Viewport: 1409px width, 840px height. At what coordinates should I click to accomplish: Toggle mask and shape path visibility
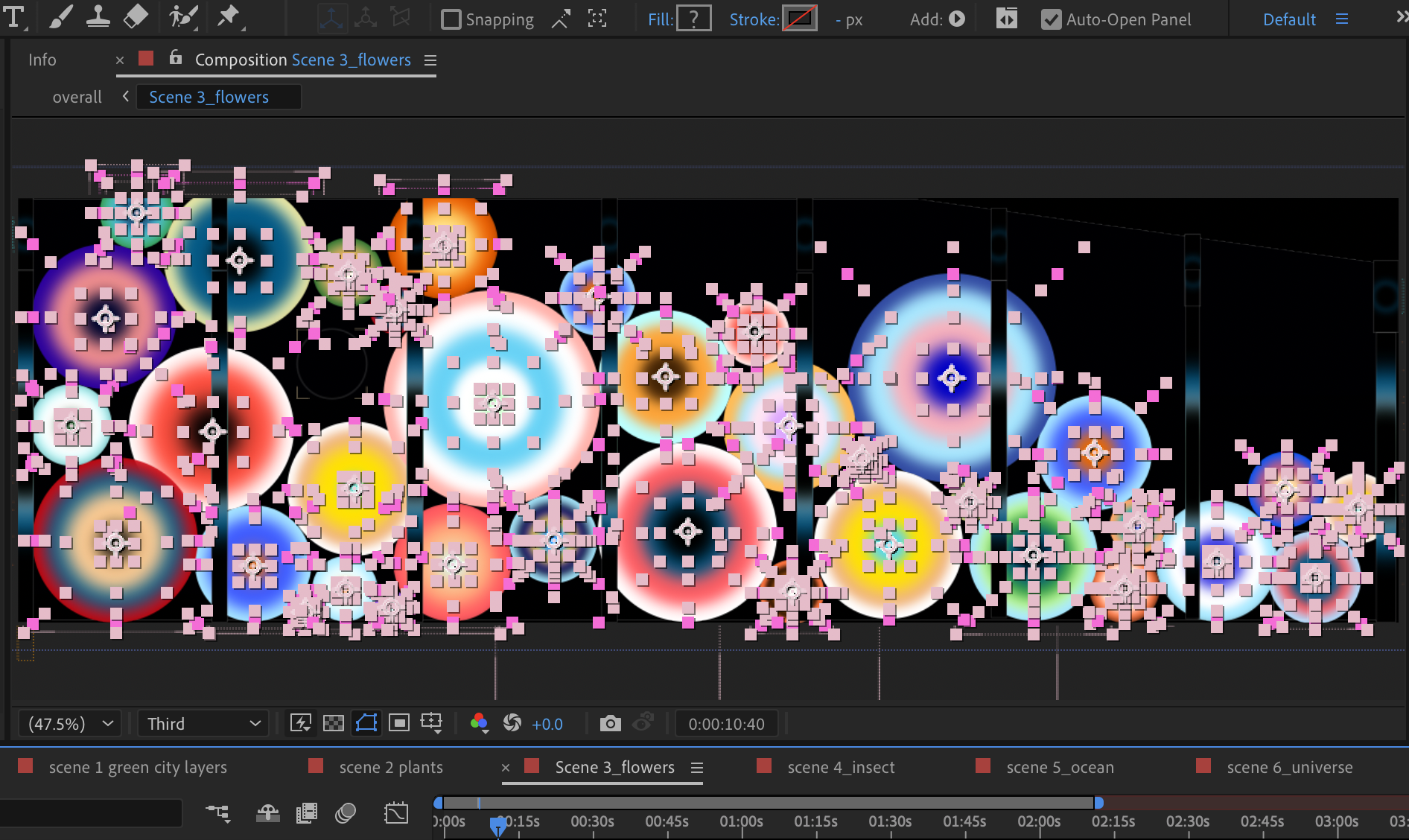click(366, 723)
